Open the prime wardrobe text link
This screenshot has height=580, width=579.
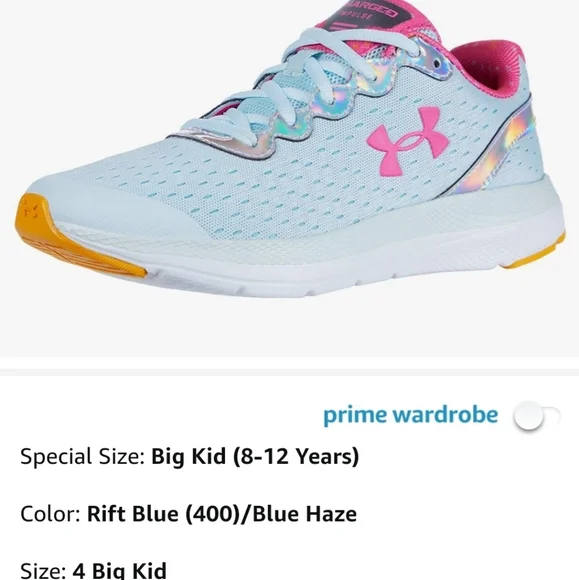[410, 416]
